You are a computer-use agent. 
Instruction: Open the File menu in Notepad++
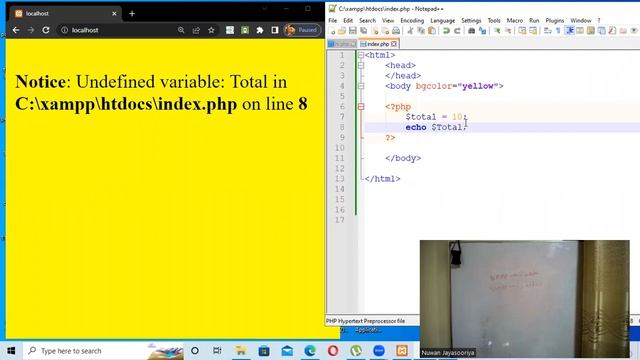[333, 20]
